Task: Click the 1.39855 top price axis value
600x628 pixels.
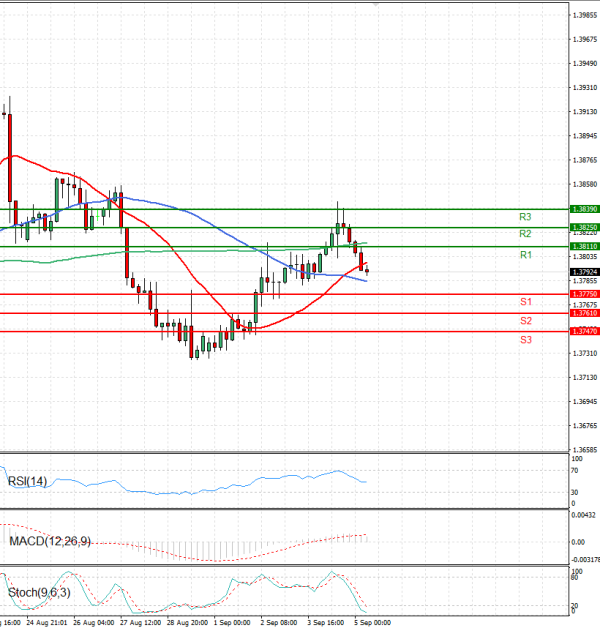Action: click(585, 15)
